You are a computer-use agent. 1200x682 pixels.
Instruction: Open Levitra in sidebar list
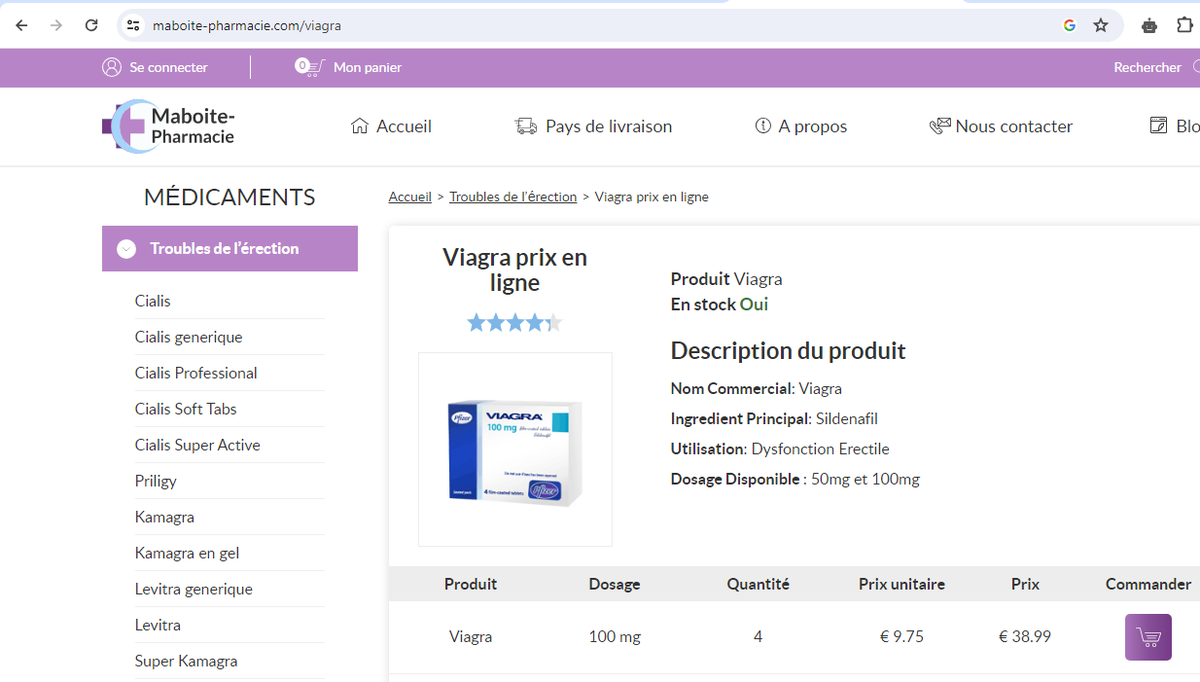coord(158,625)
